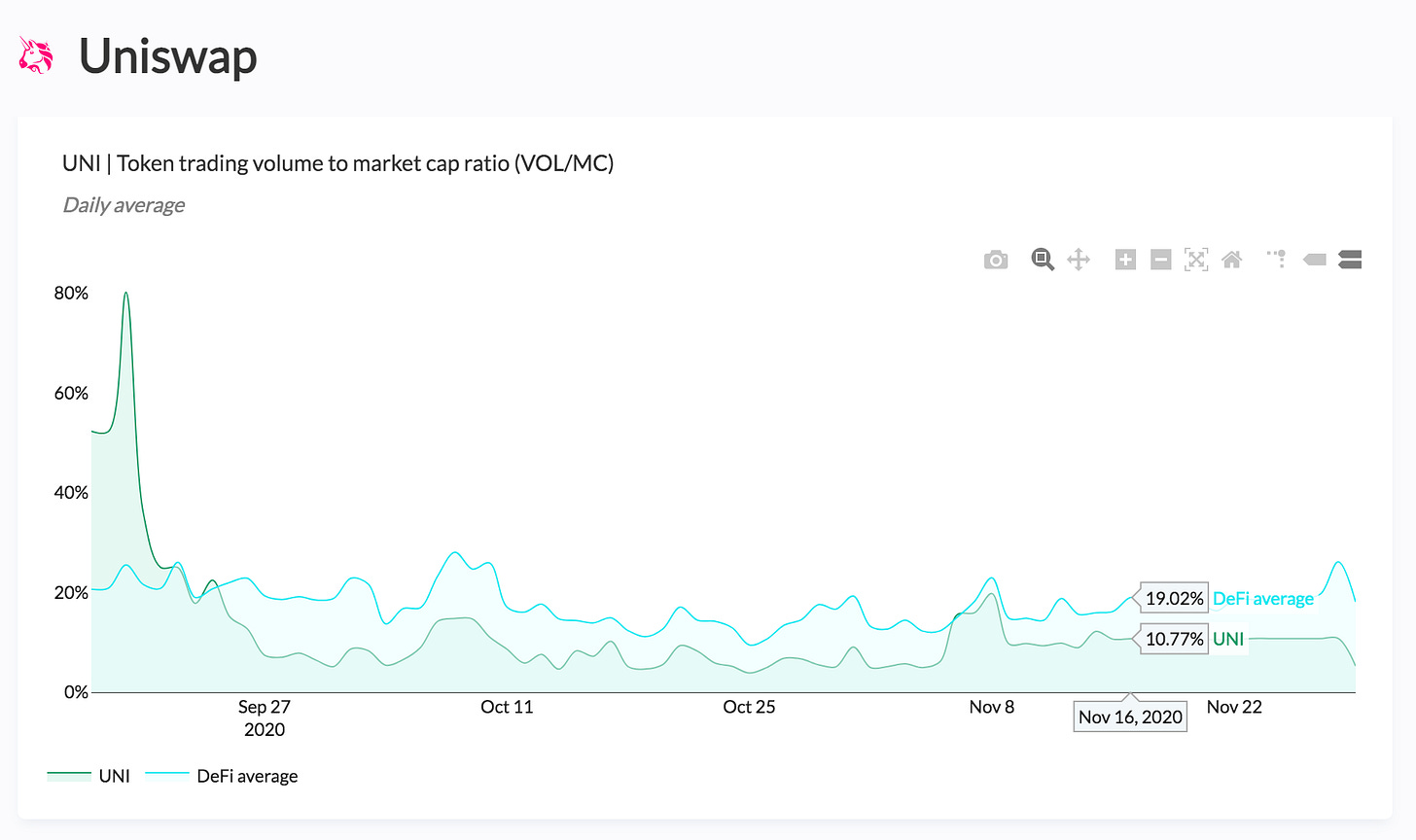Click the 60% y-axis label
This screenshot has width=1416, height=840.
pos(71,393)
